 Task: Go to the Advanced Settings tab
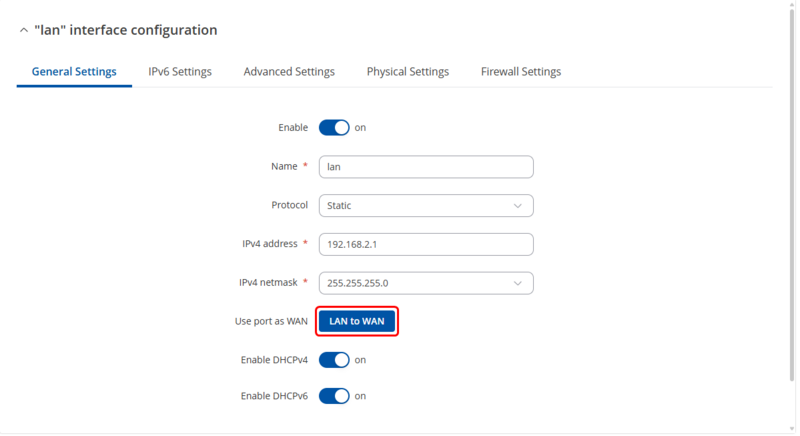289,72
